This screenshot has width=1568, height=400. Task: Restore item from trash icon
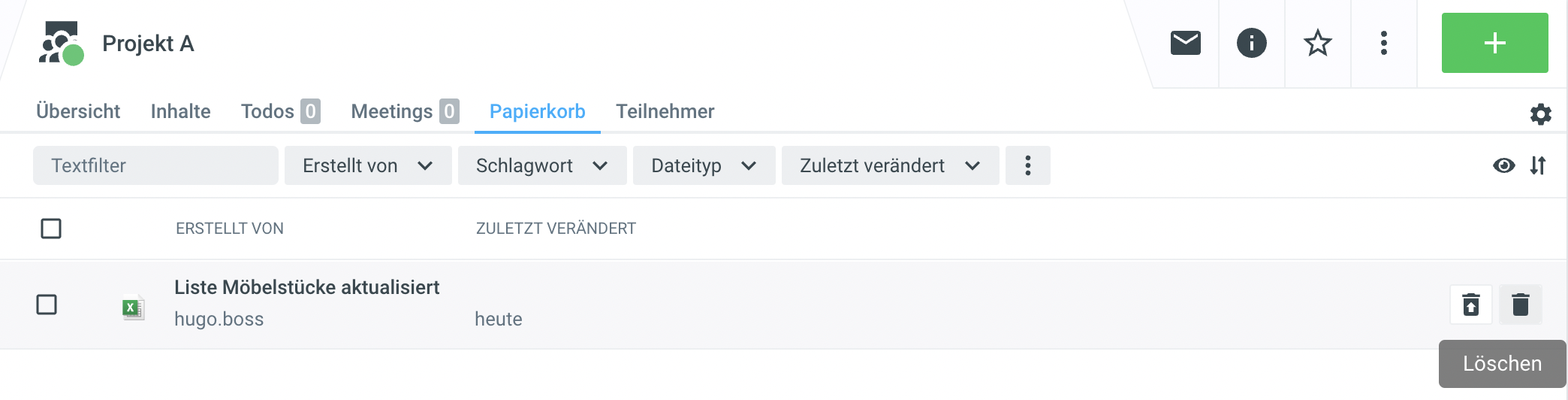pos(1471,305)
